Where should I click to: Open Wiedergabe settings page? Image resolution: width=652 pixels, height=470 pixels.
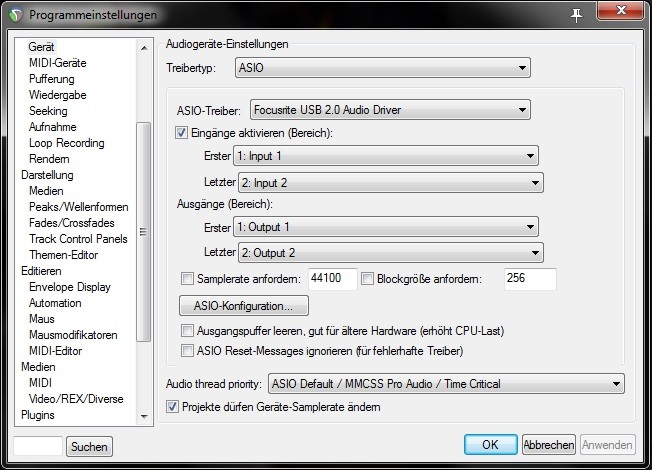(x=58, y=95)
